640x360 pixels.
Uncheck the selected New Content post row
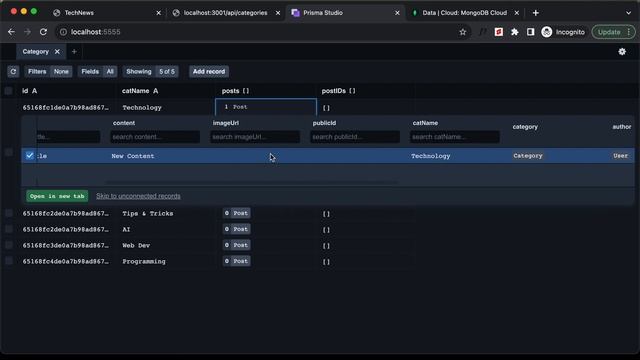coord(29,156)
